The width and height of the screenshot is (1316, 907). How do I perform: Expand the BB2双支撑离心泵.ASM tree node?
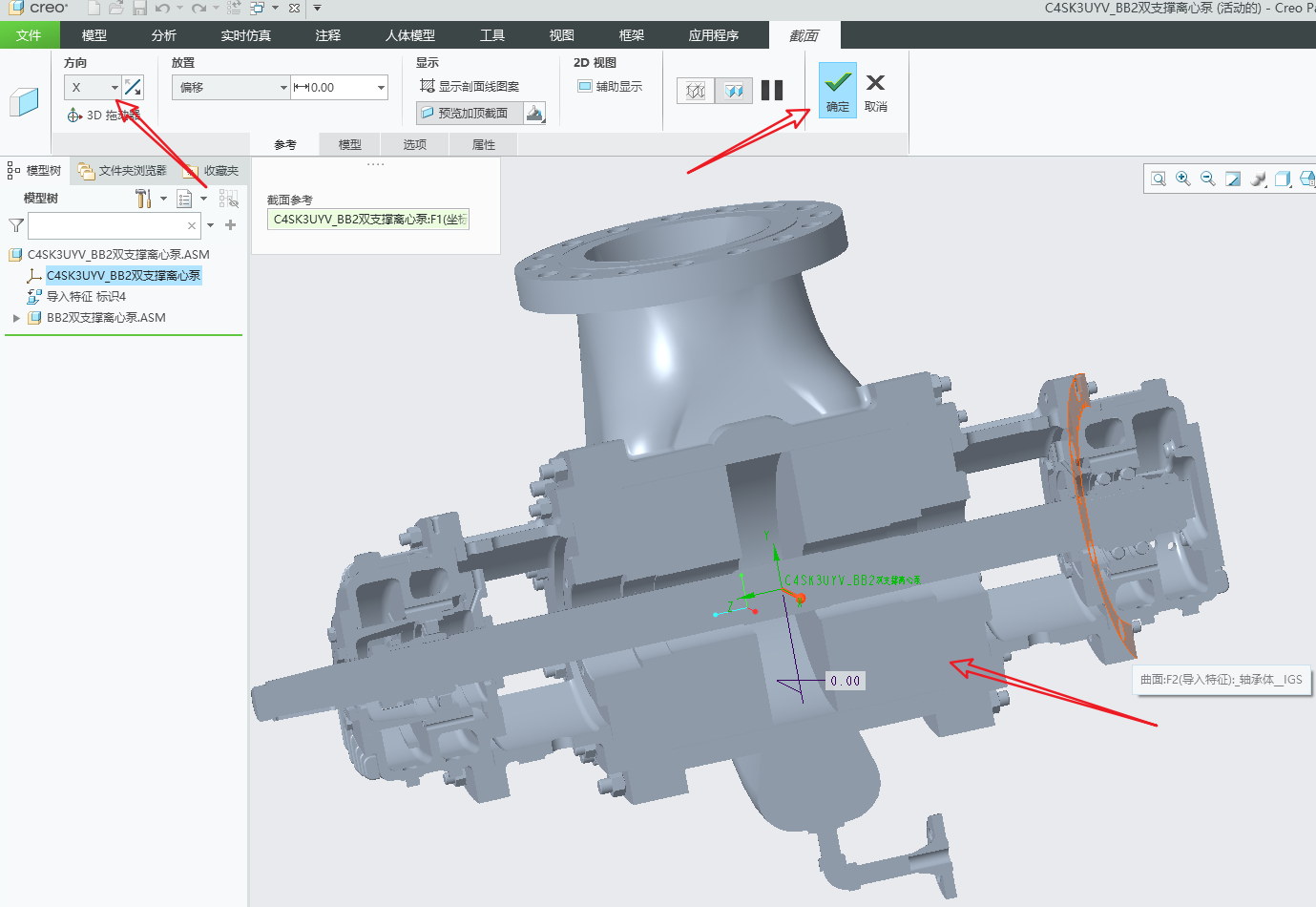tap(16, 318)
